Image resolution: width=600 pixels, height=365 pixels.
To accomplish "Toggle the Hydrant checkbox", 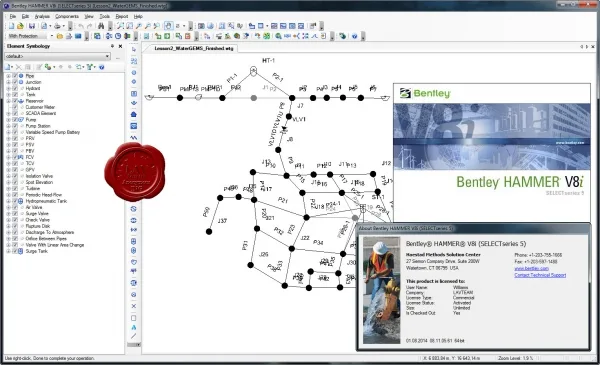I will [15, 88].
